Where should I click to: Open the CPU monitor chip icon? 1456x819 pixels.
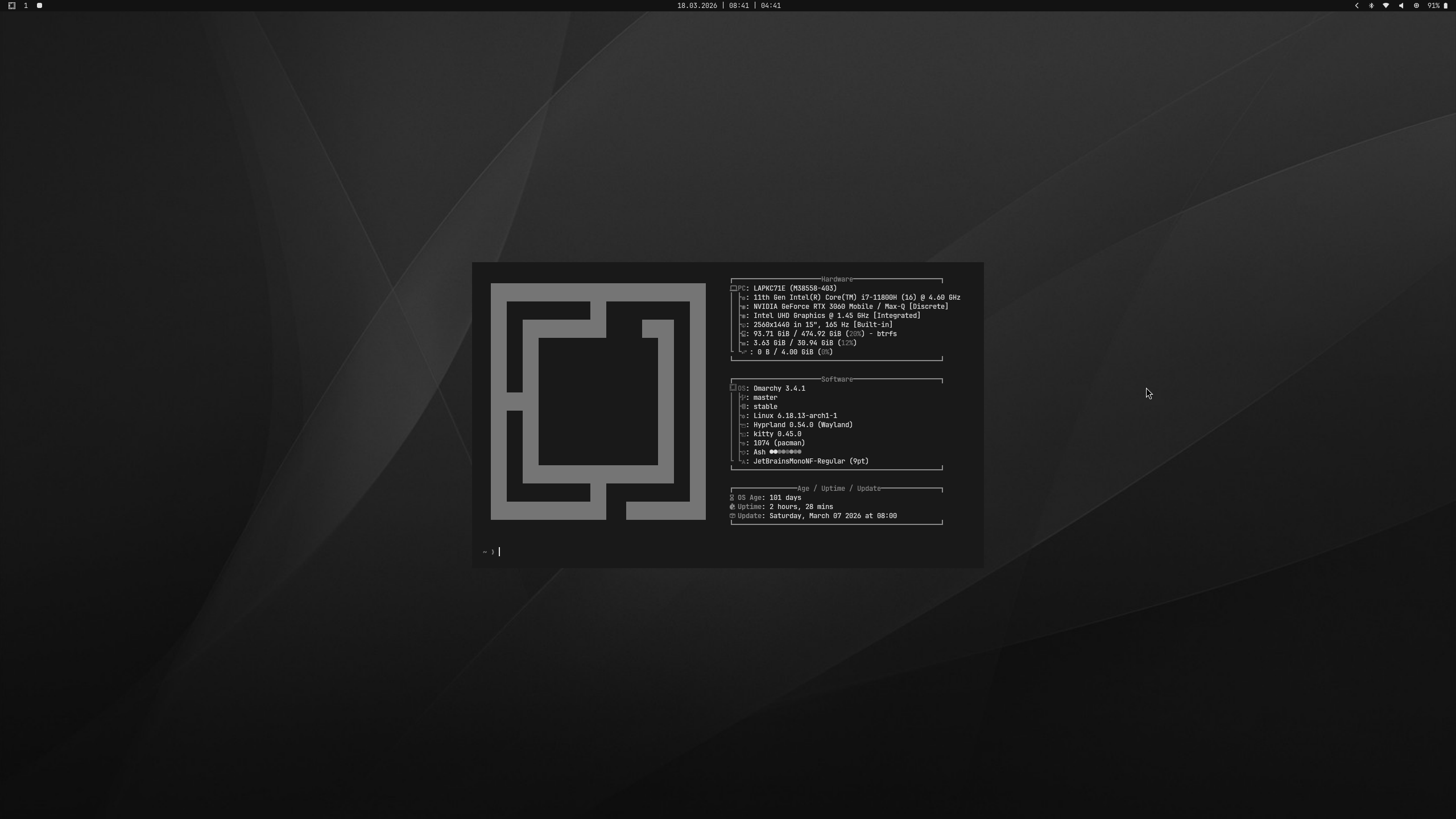point(1416,6)
